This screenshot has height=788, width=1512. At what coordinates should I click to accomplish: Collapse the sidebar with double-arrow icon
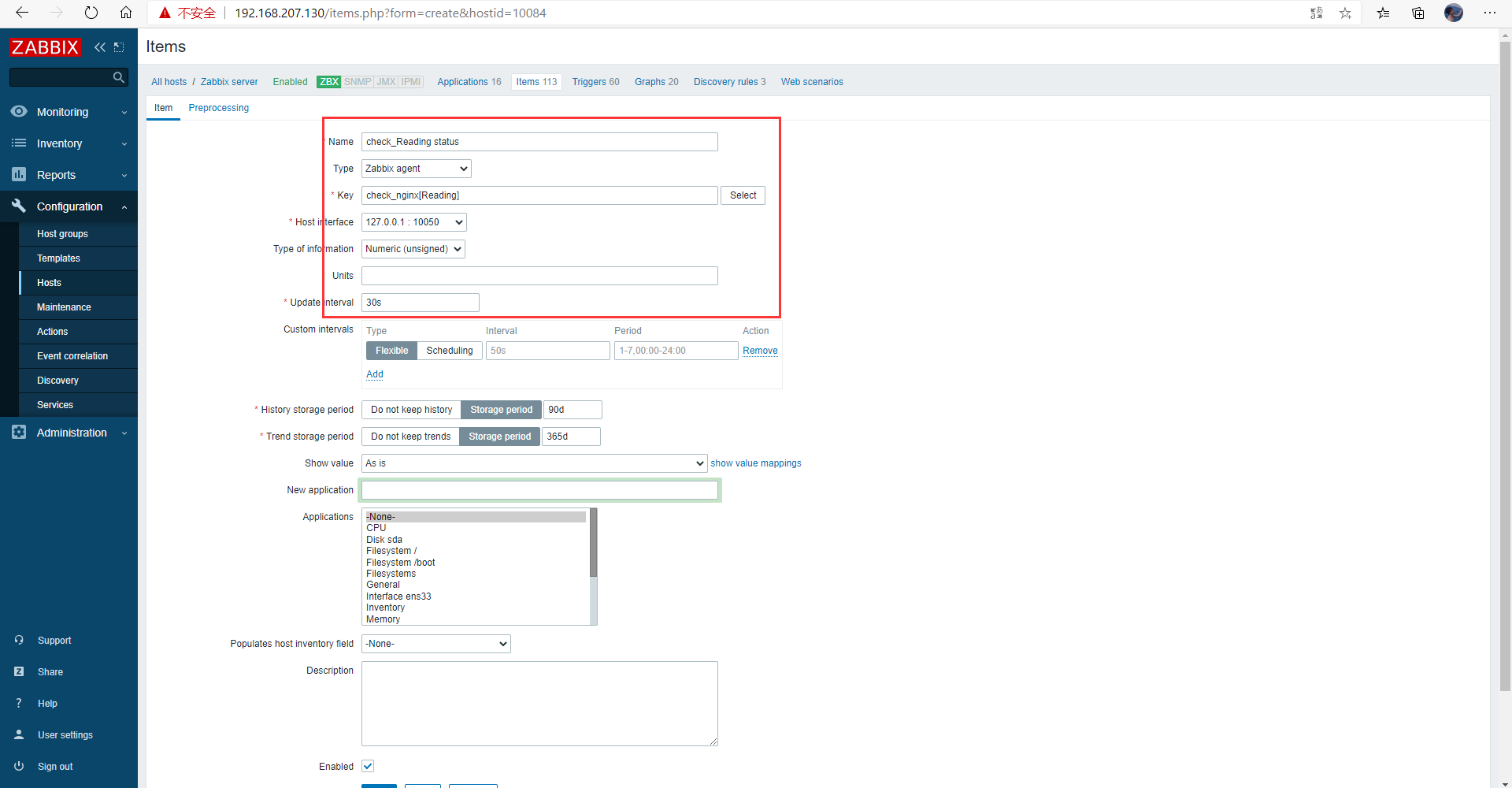(100, 47)
